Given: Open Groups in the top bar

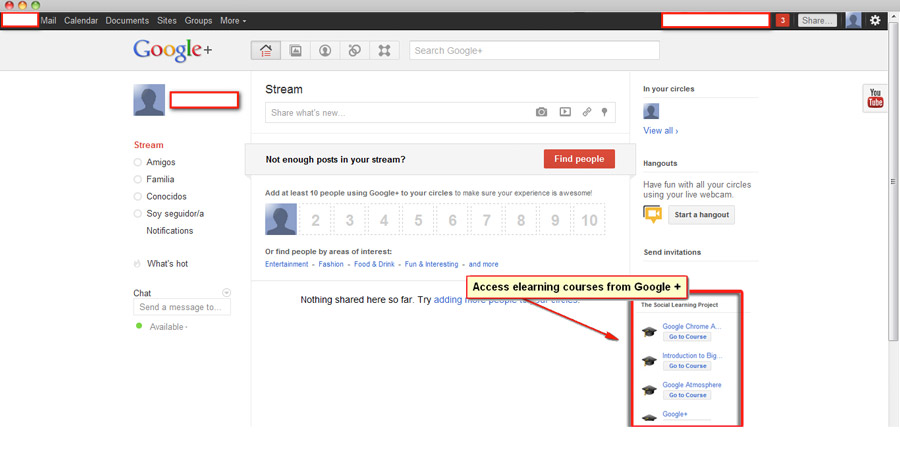Looking at the screenshot, I should pos(198,21).
